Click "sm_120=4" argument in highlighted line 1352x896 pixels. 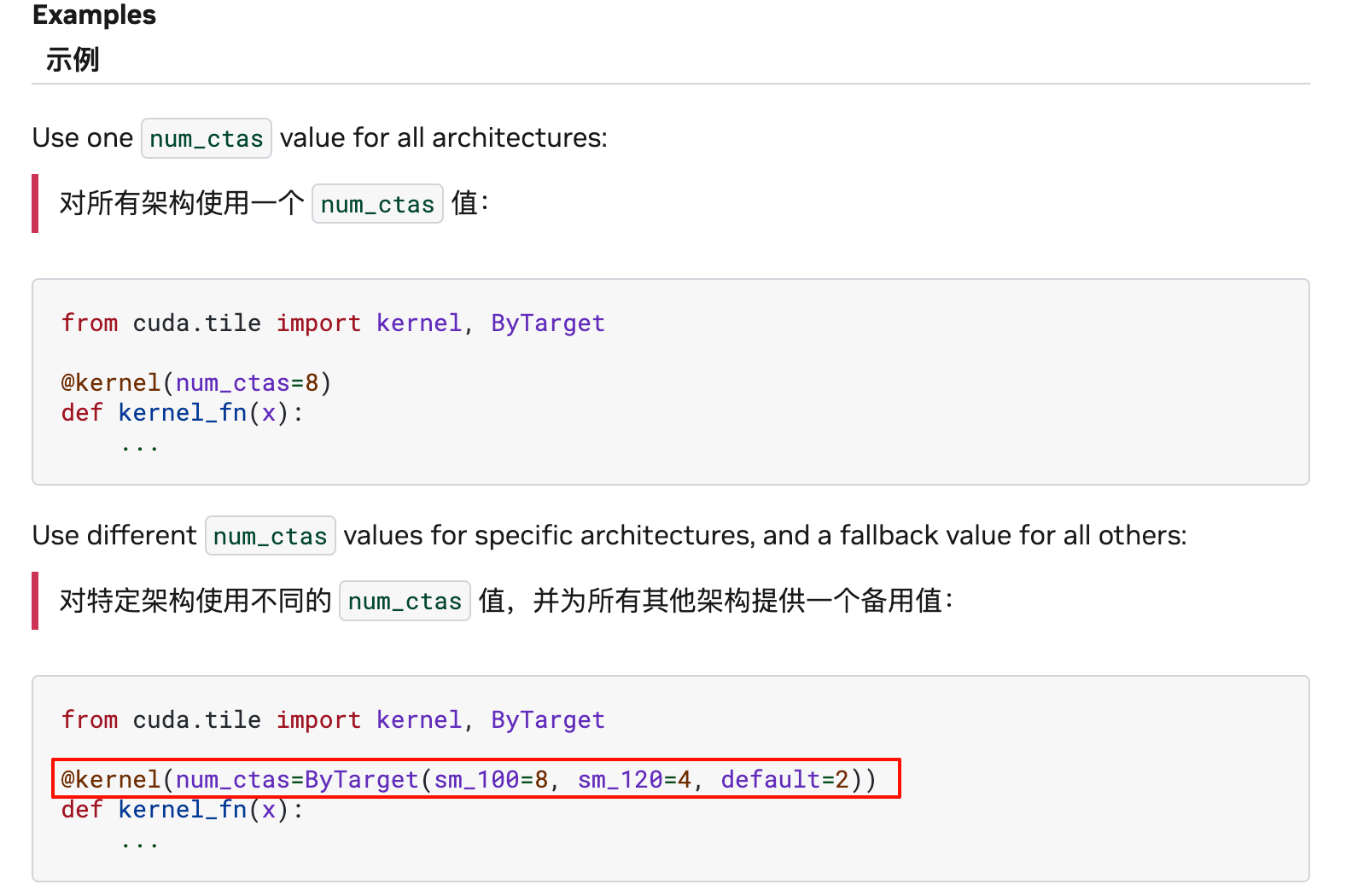click(634, 780)
